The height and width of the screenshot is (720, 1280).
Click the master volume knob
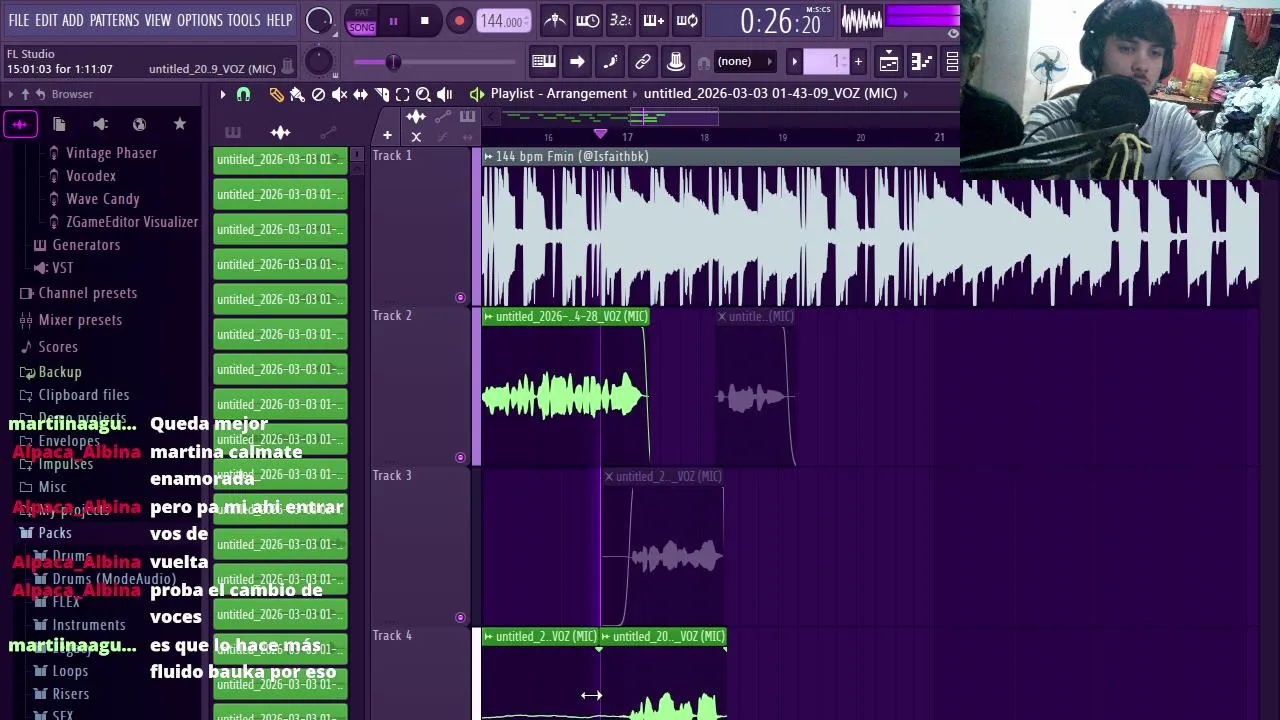click(319, 20)
